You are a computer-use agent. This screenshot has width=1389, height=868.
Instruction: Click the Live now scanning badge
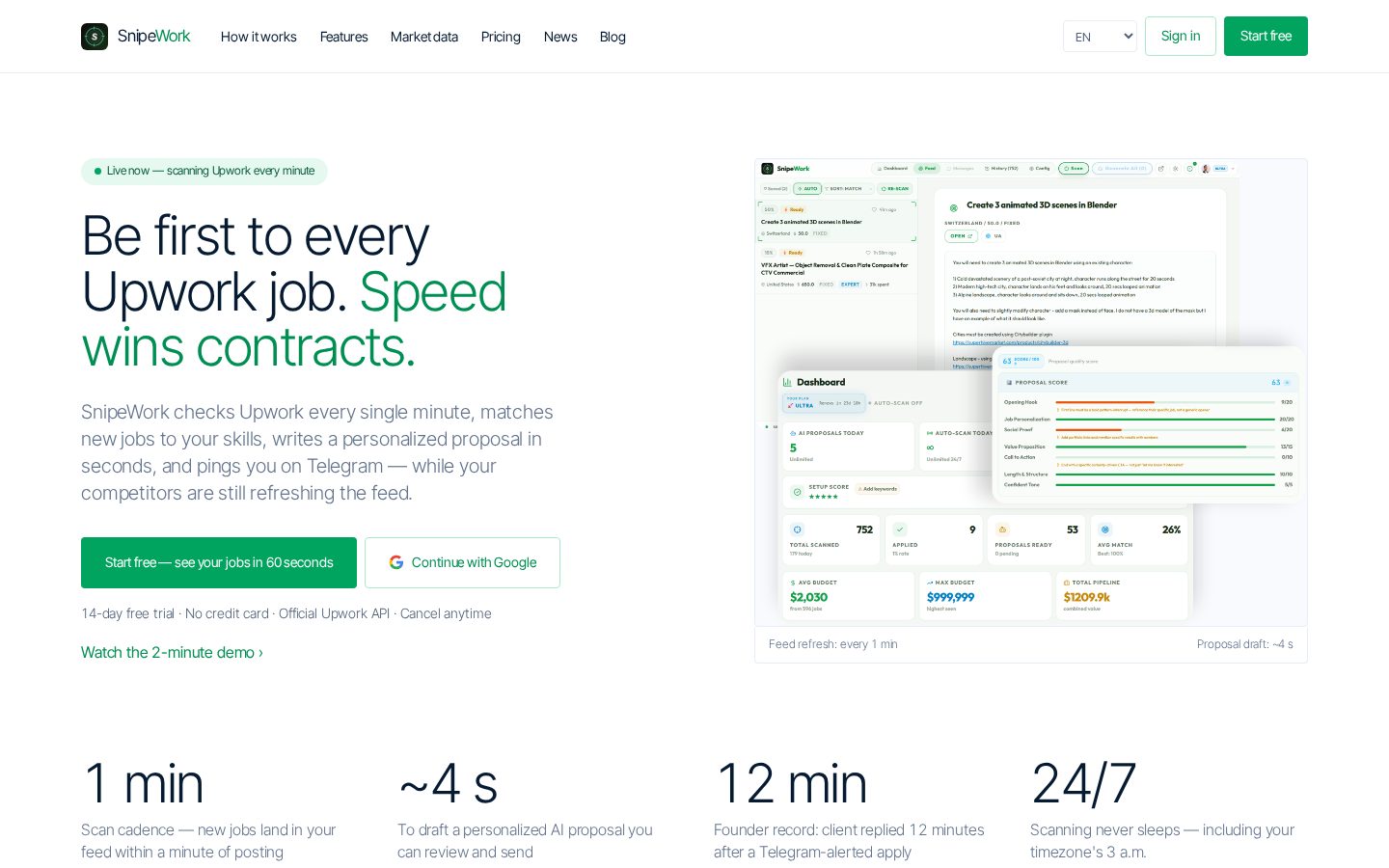(x=204, y=171)
